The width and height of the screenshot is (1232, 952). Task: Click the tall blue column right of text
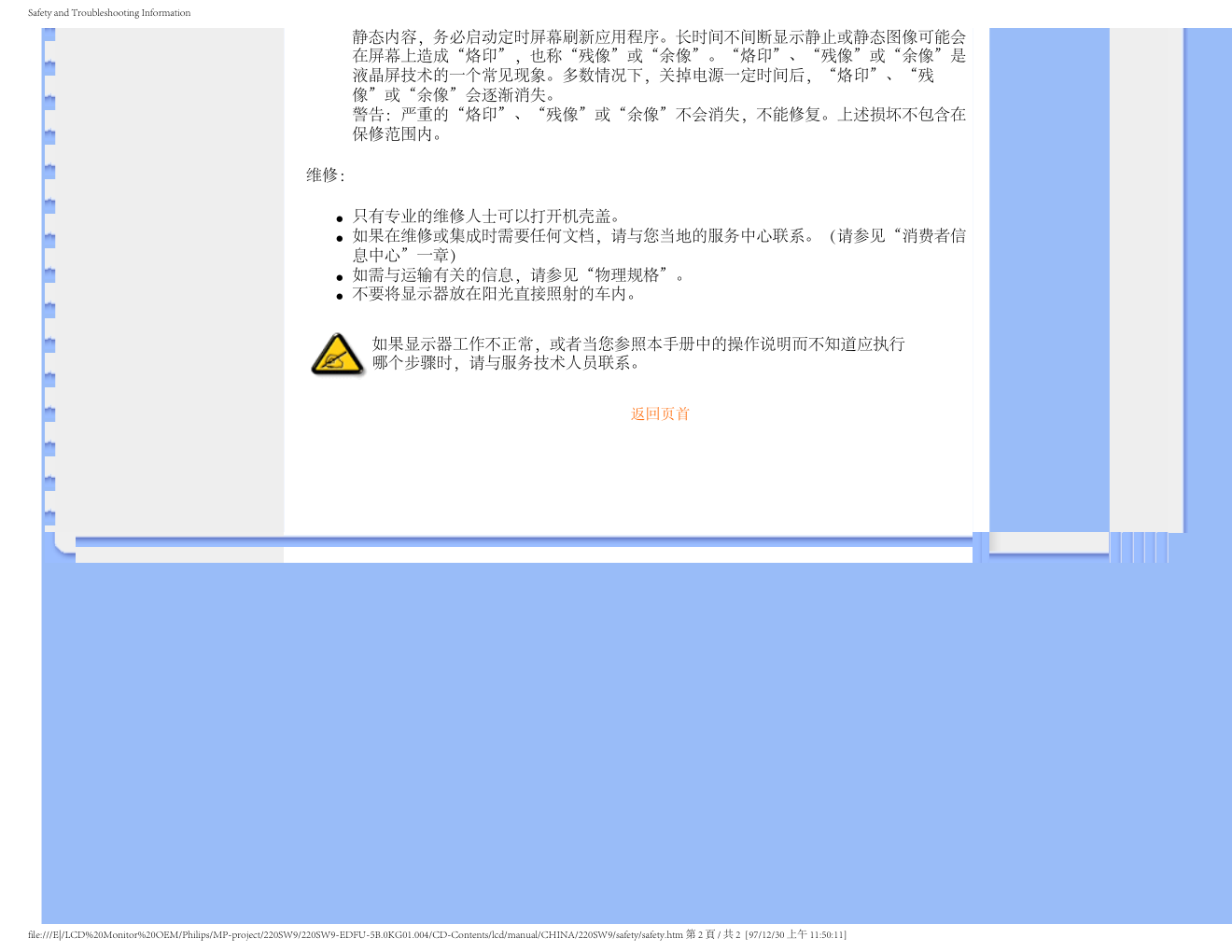1048,280
